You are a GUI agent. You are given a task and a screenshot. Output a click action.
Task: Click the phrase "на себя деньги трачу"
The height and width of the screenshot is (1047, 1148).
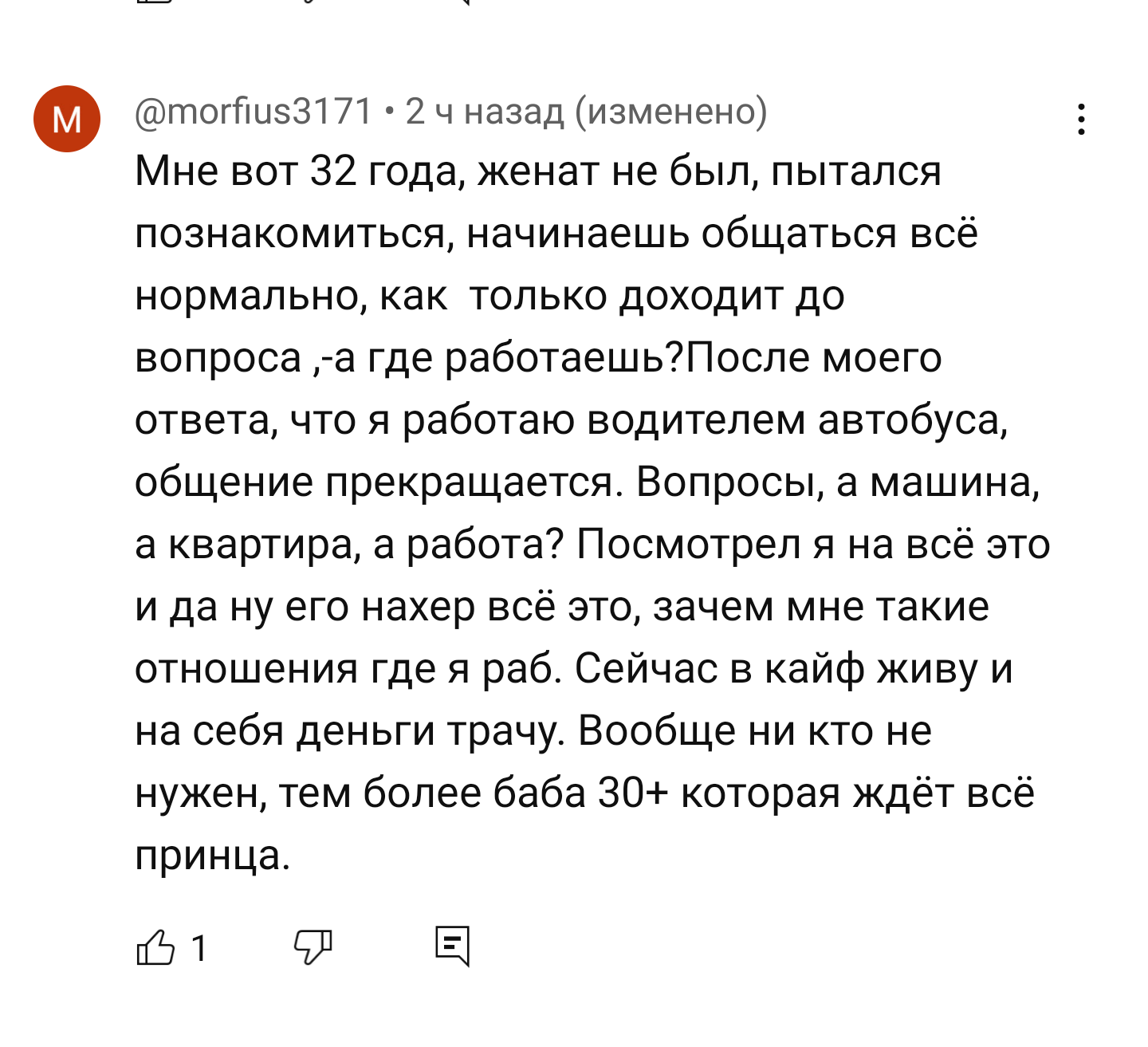pos(349,731)
